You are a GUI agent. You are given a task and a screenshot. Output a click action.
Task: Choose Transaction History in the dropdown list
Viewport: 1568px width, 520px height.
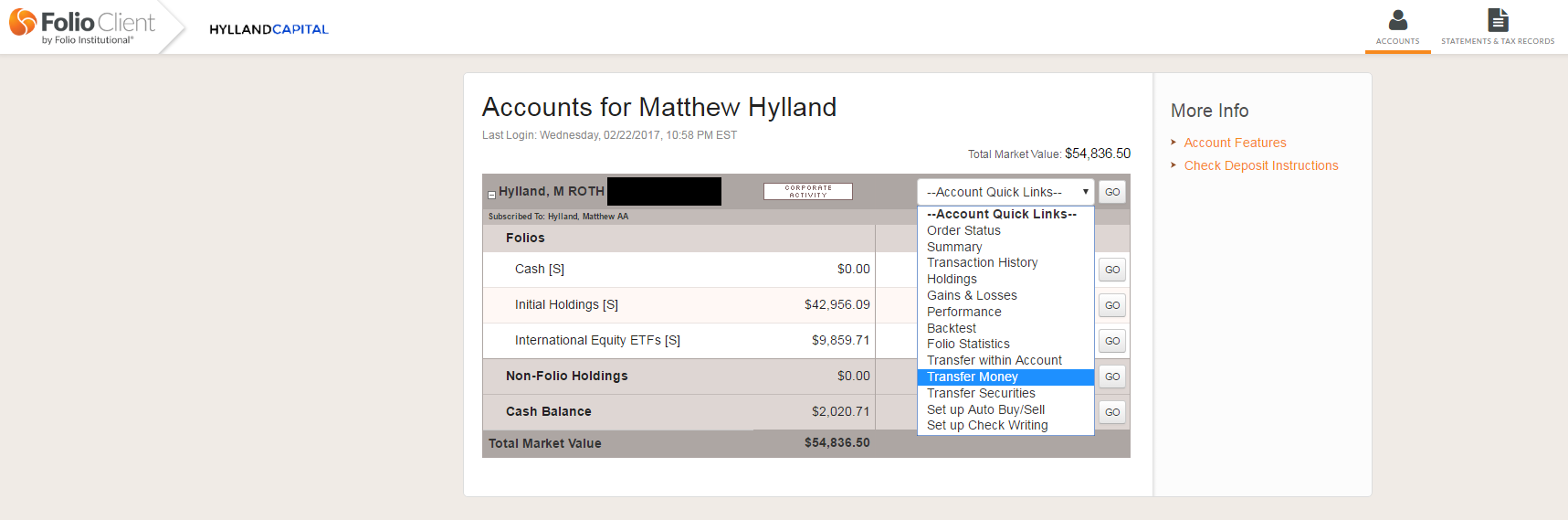(982, 262)
